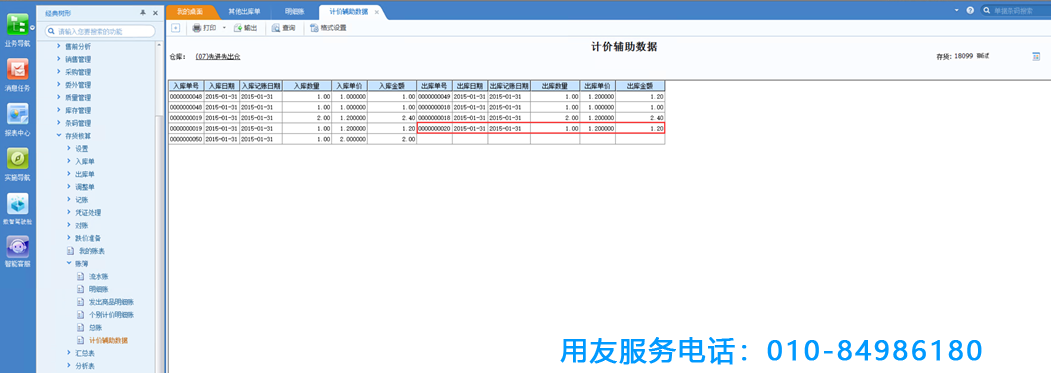The width and height of the screenshot is (1051, 373).
Task: Select cell 0000000050 in 入库单号 column
Action: coord(186,139)
